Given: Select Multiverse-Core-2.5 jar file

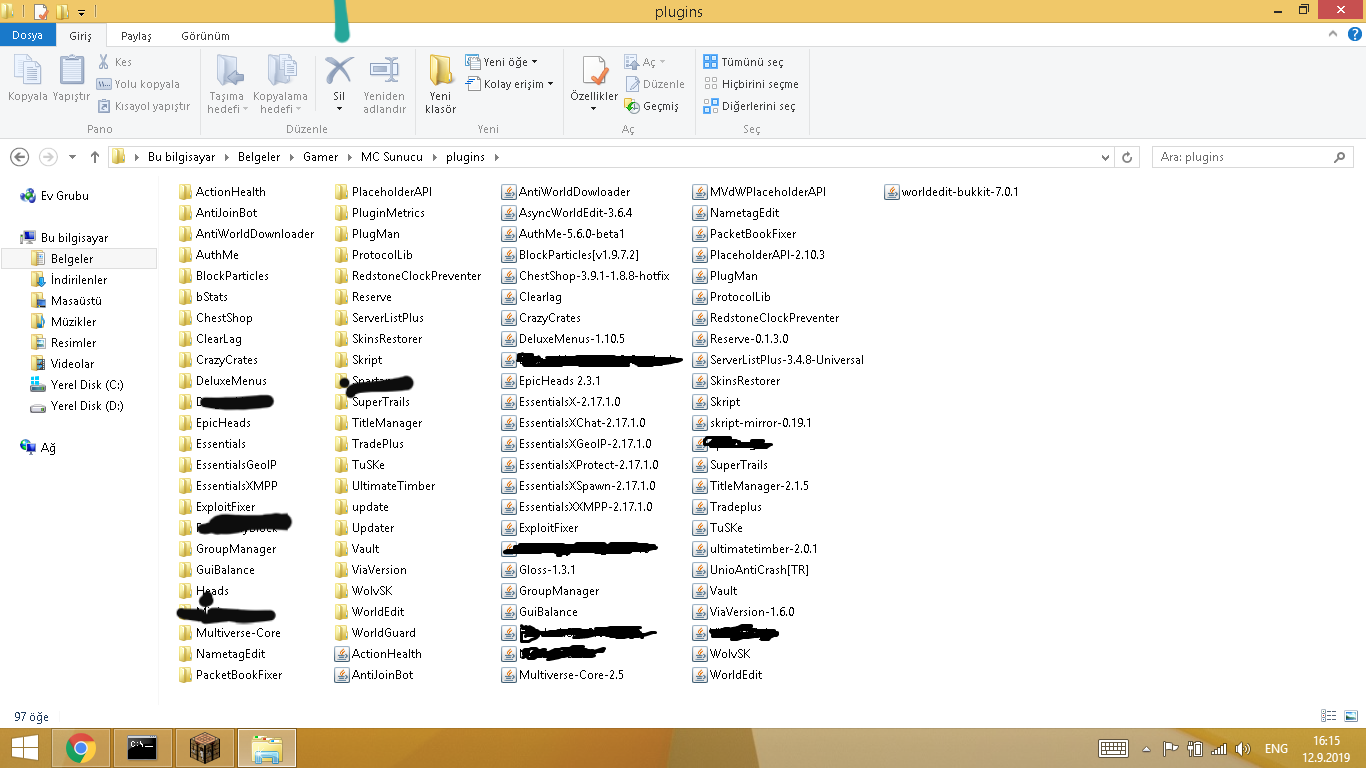Looking at the screenshot, I should click(571, 675).
